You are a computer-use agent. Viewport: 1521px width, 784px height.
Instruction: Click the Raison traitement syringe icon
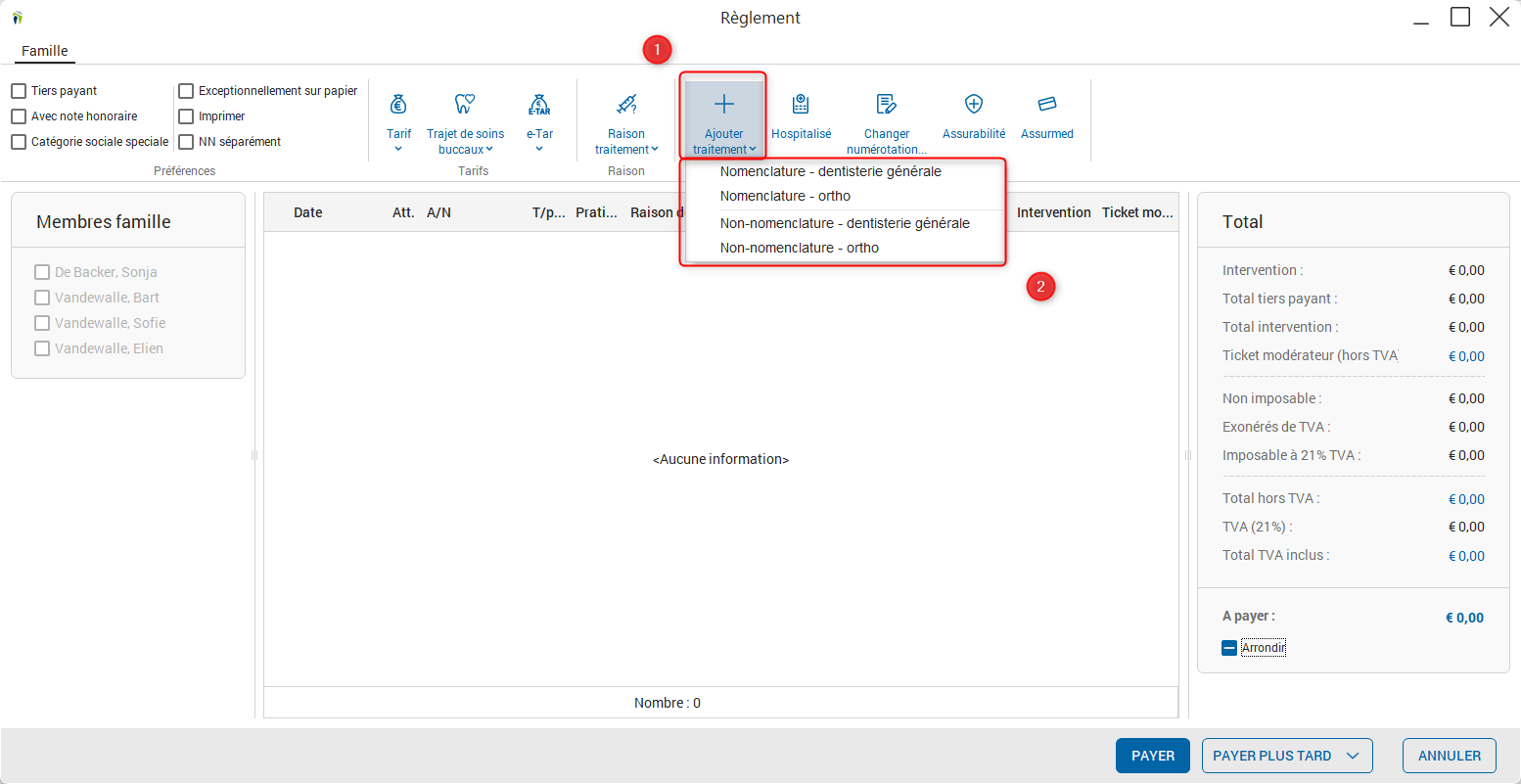(x=626, y=104)
